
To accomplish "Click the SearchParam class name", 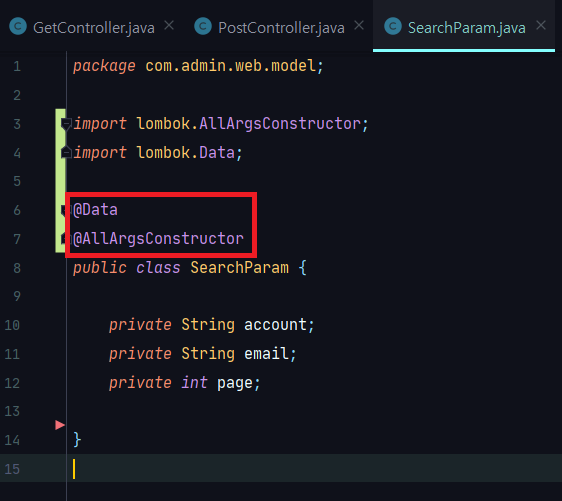I will coord(239,268).
